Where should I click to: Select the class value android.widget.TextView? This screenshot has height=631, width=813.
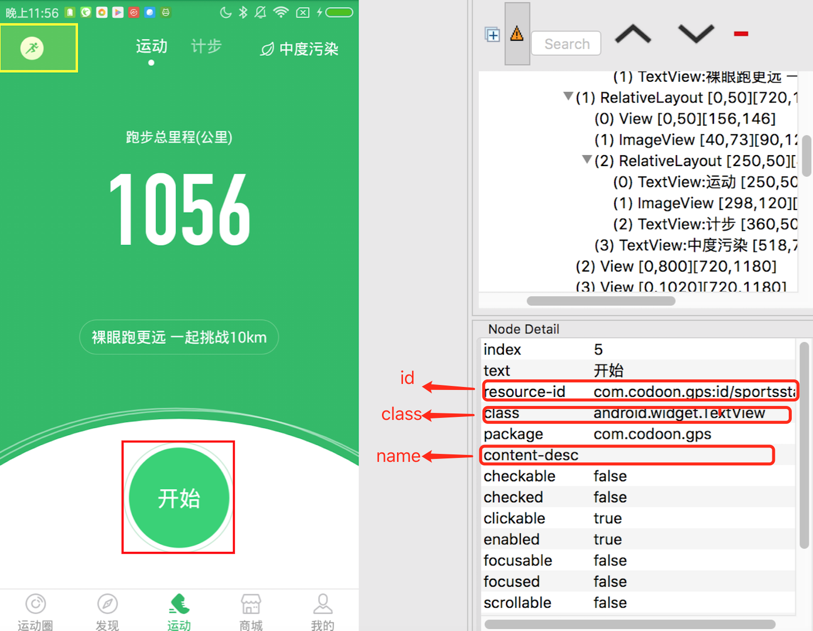click(679, 413)
